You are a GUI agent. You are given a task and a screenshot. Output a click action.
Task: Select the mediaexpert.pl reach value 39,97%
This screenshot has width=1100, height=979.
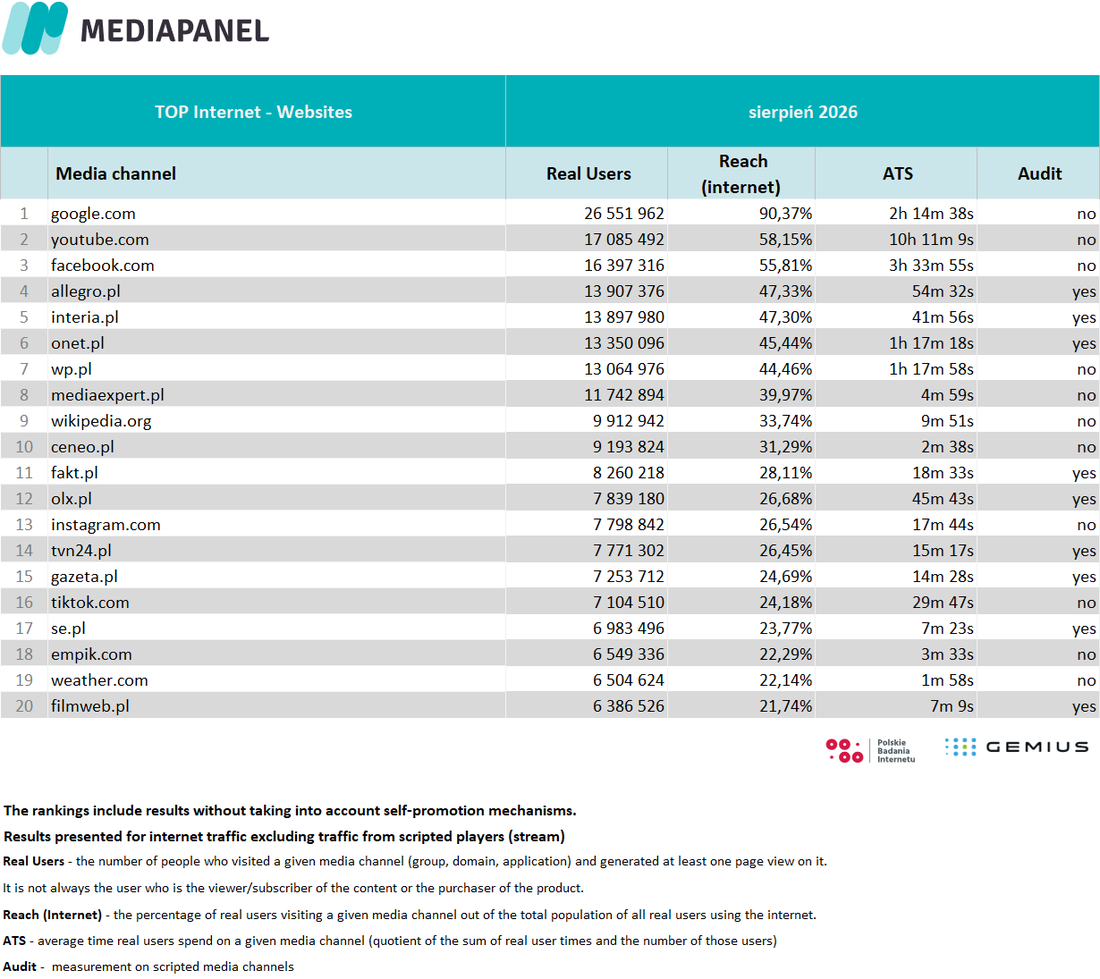click(785, 396)
